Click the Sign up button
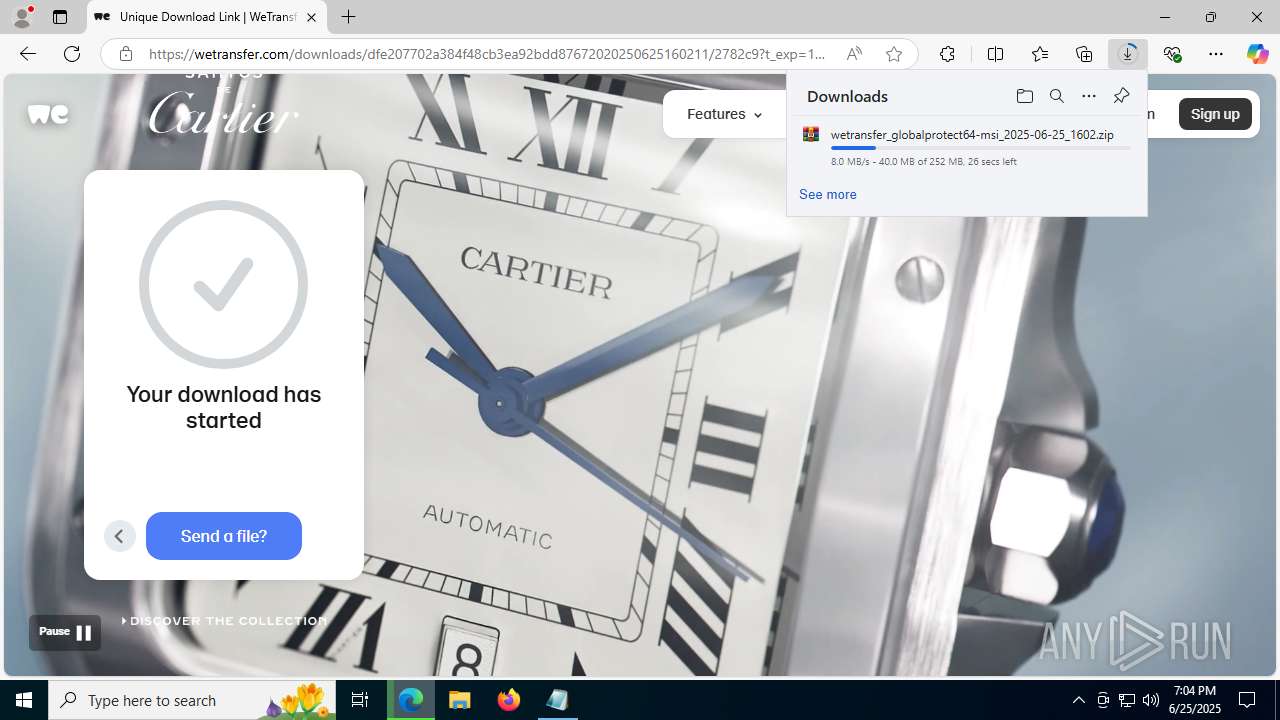This screenshot has width=1280, height=720. click(x=1215, y=114)
